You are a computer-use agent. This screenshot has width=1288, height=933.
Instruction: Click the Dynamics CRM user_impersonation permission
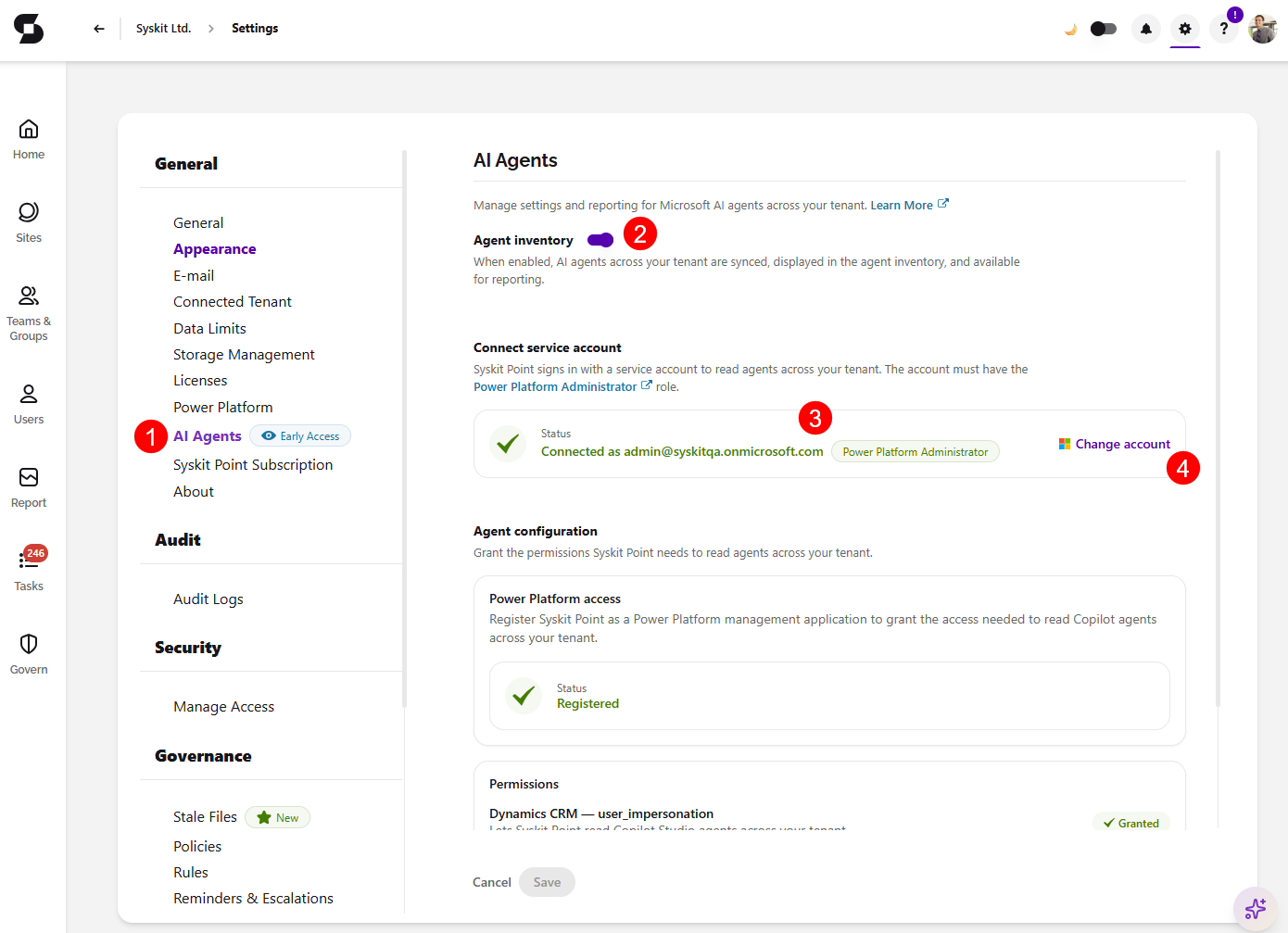pyautogui.click(x=601, y=813)
